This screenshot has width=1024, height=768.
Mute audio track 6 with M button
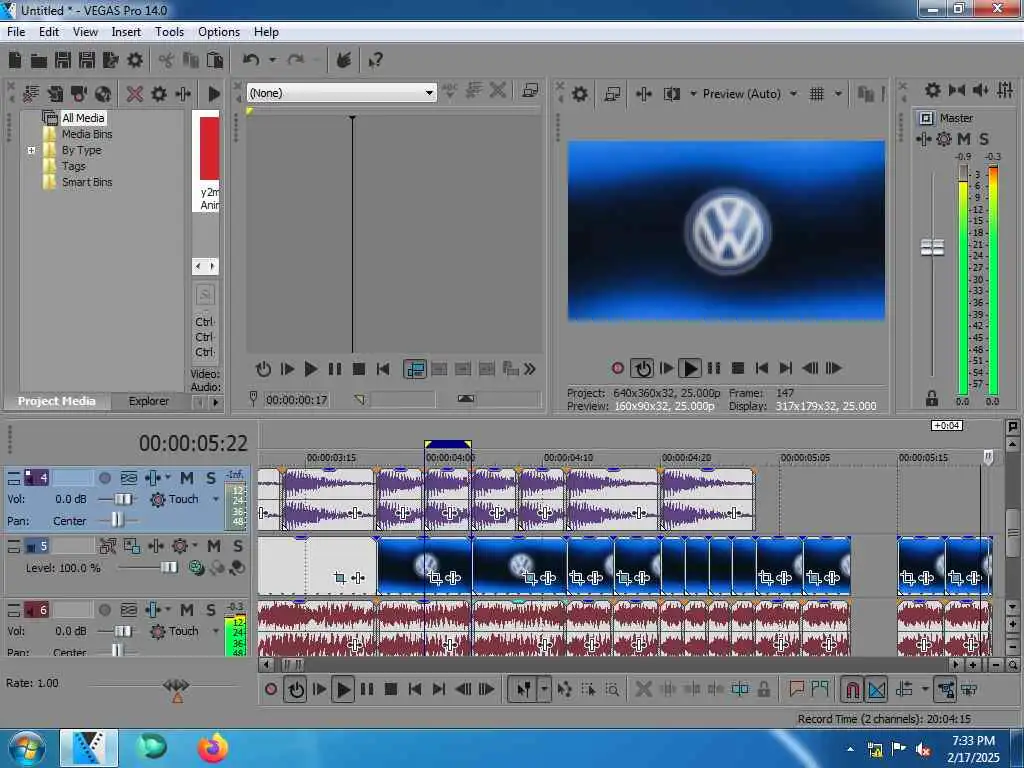187,610
